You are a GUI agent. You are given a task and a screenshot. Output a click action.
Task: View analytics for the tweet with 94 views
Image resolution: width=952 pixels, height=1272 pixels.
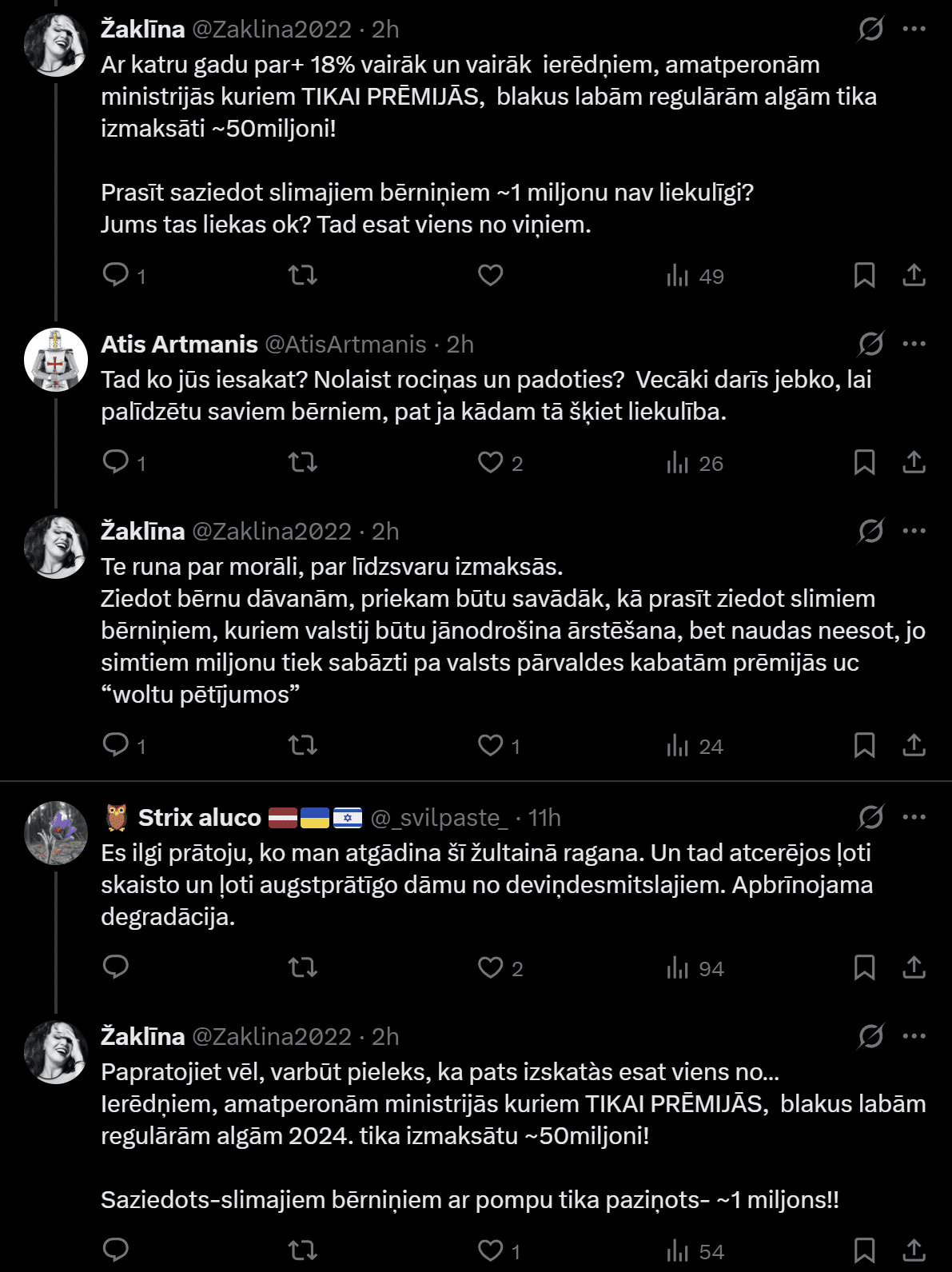(x=695, y=968)
